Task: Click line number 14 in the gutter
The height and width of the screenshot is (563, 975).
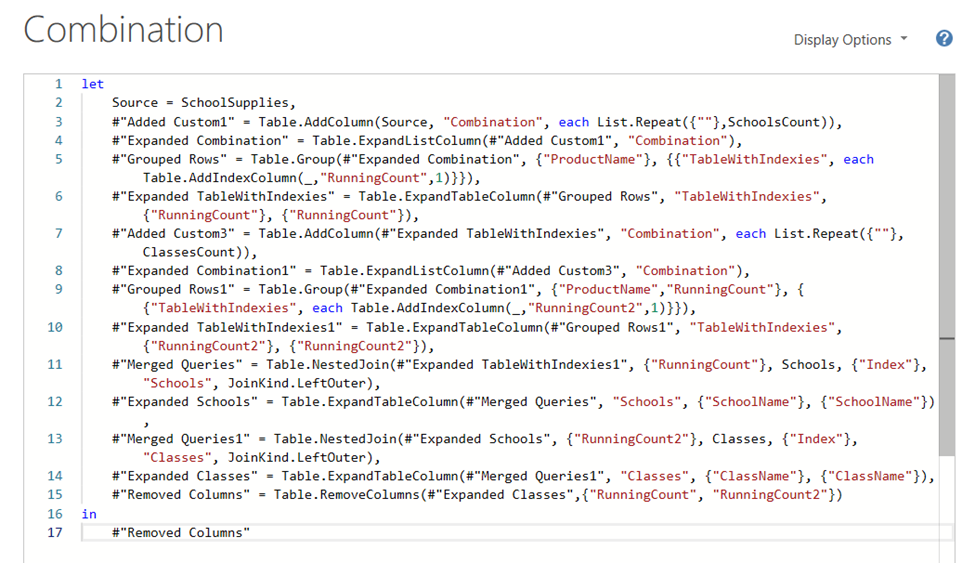Action: point(54,476)
